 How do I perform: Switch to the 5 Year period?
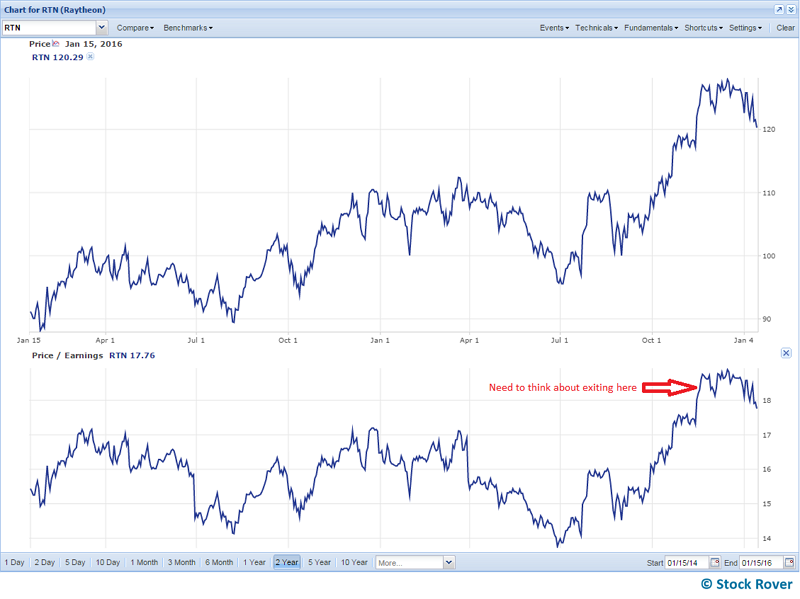[319, 562]
